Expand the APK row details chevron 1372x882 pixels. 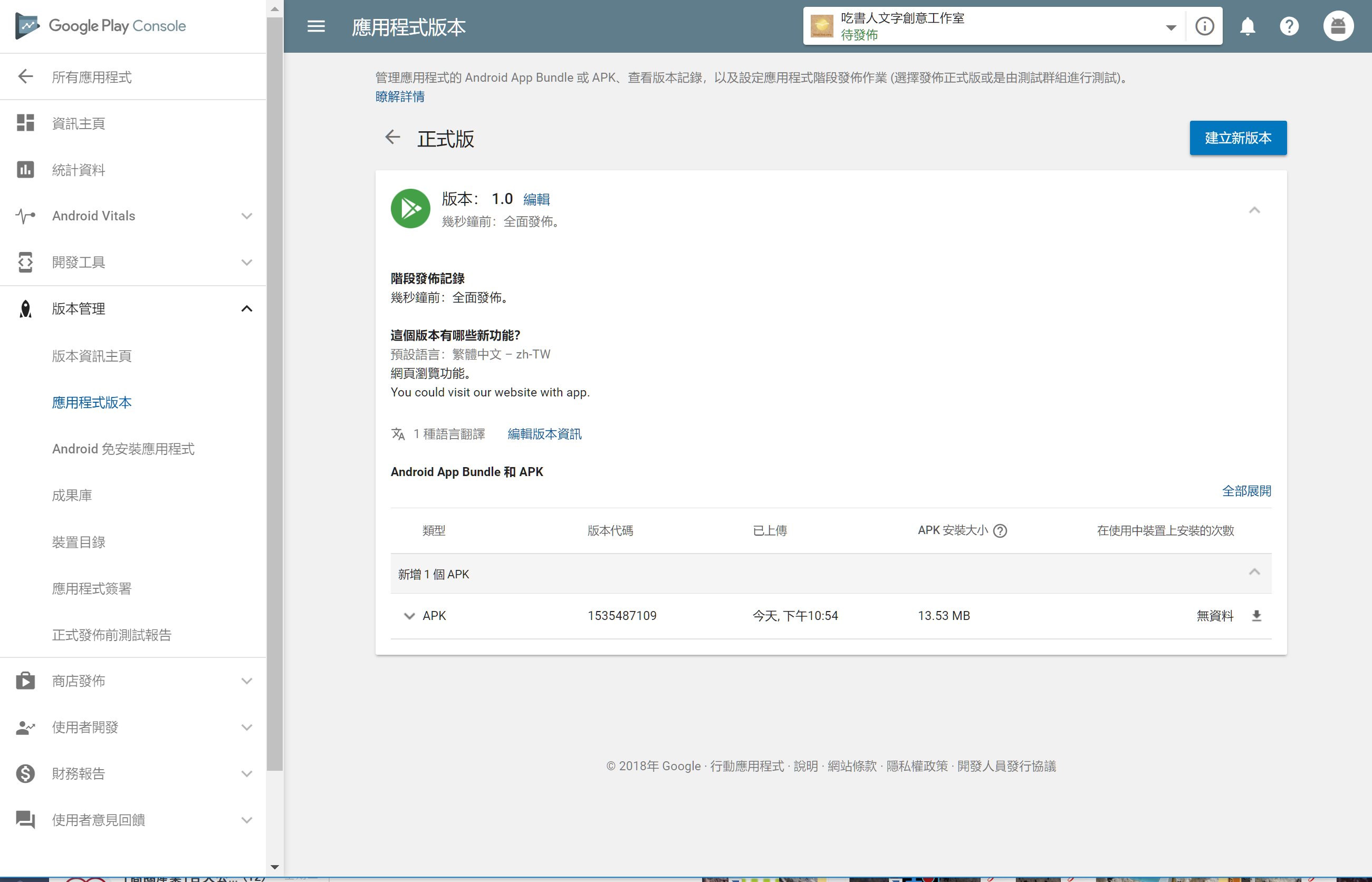click(x=409, y=616)
